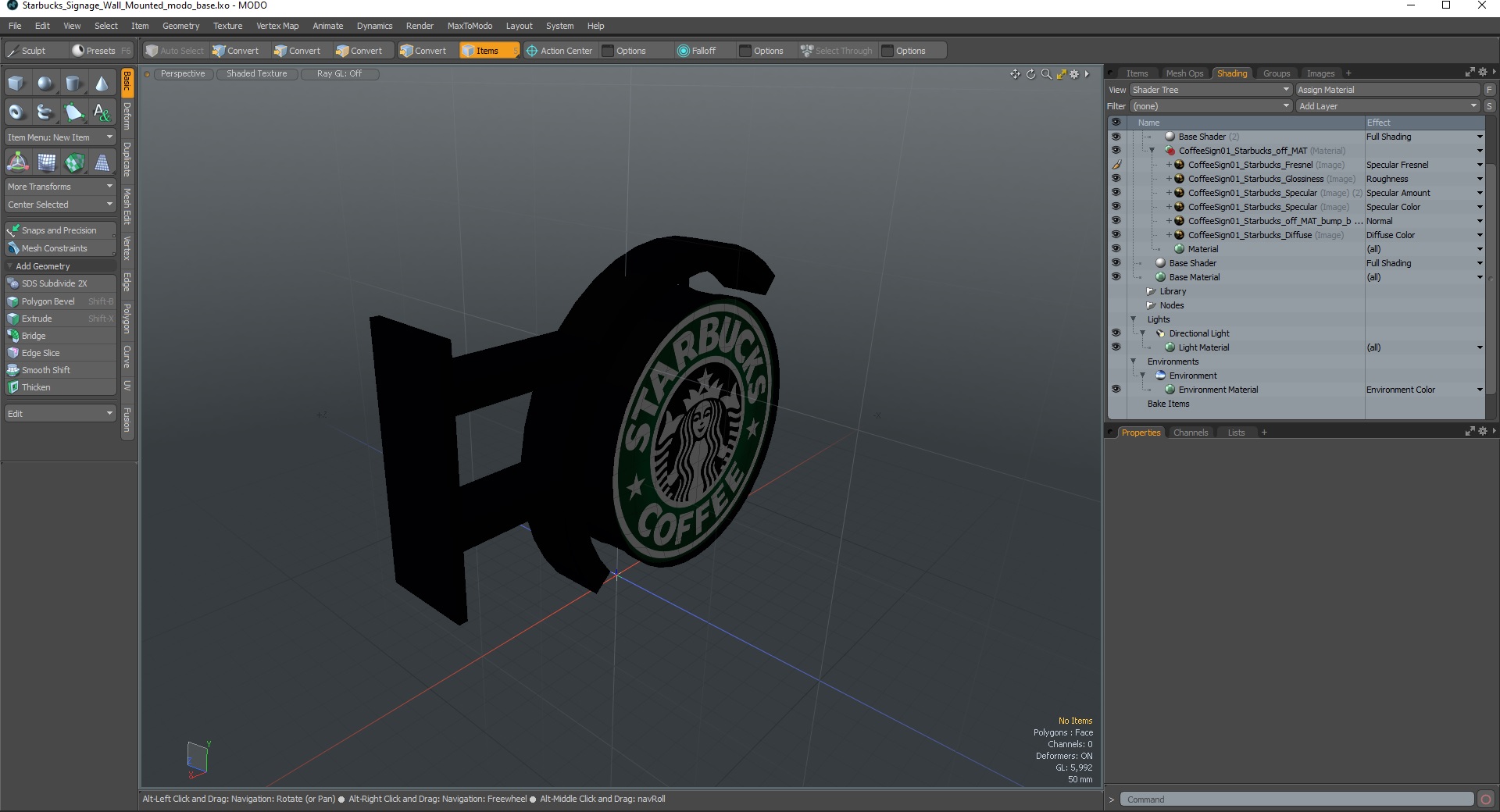Click viewport pan (move) icon

pos(1015,74)
